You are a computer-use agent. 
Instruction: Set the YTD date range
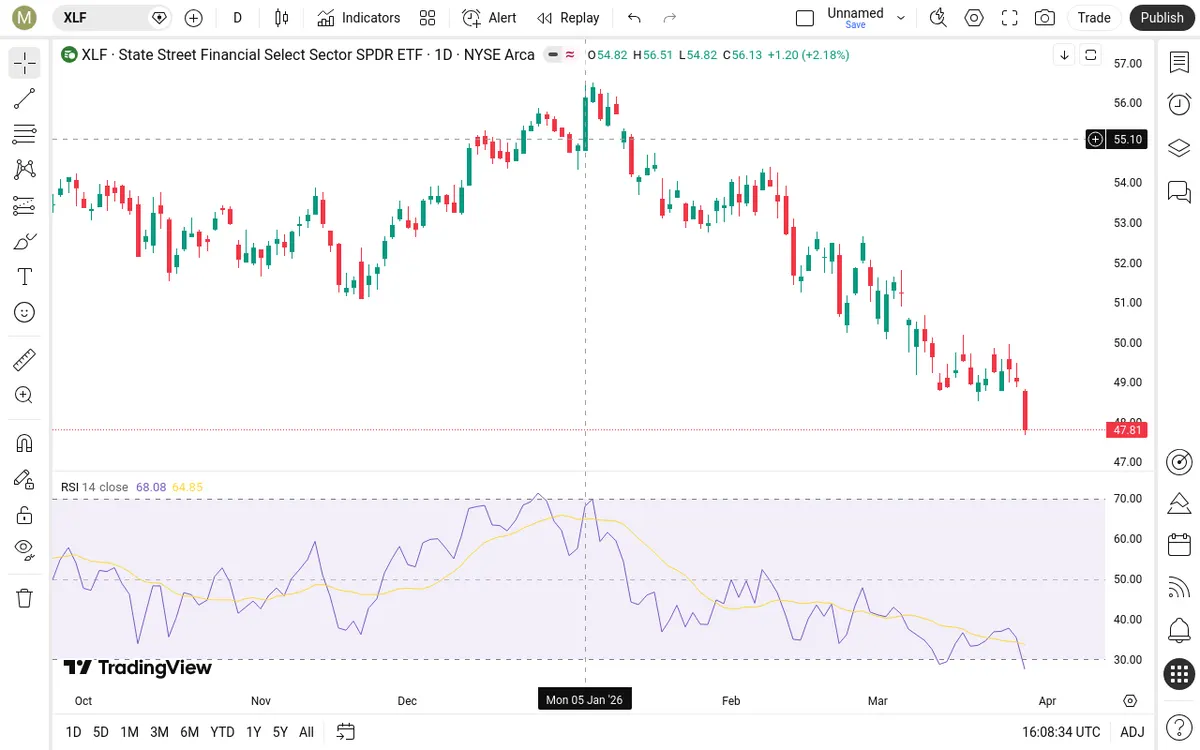[222, 732]
